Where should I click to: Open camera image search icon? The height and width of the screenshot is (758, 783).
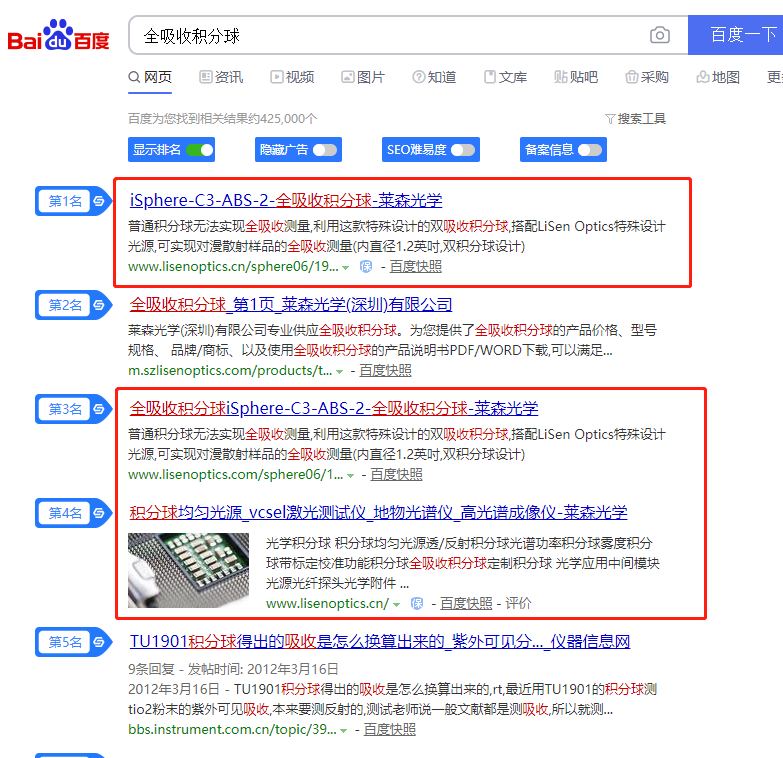(x=660, y=35)
